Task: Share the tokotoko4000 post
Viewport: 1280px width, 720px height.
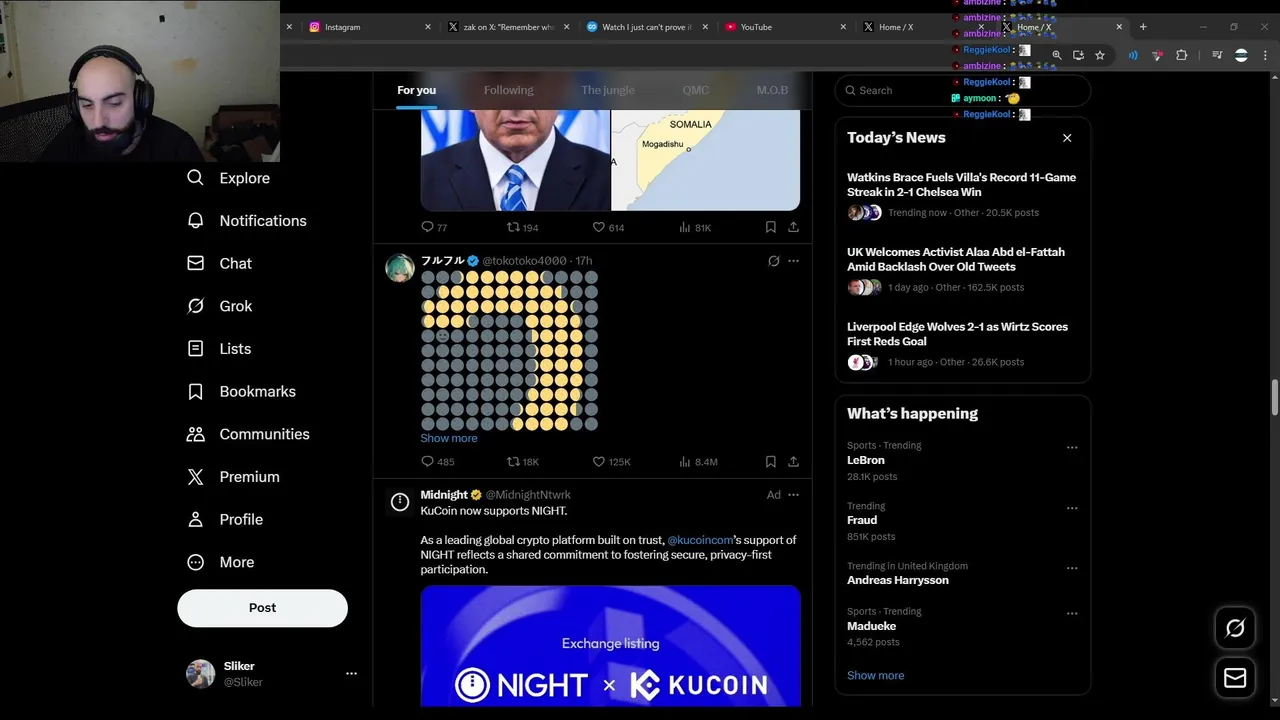Action: [x=793, y=462]
